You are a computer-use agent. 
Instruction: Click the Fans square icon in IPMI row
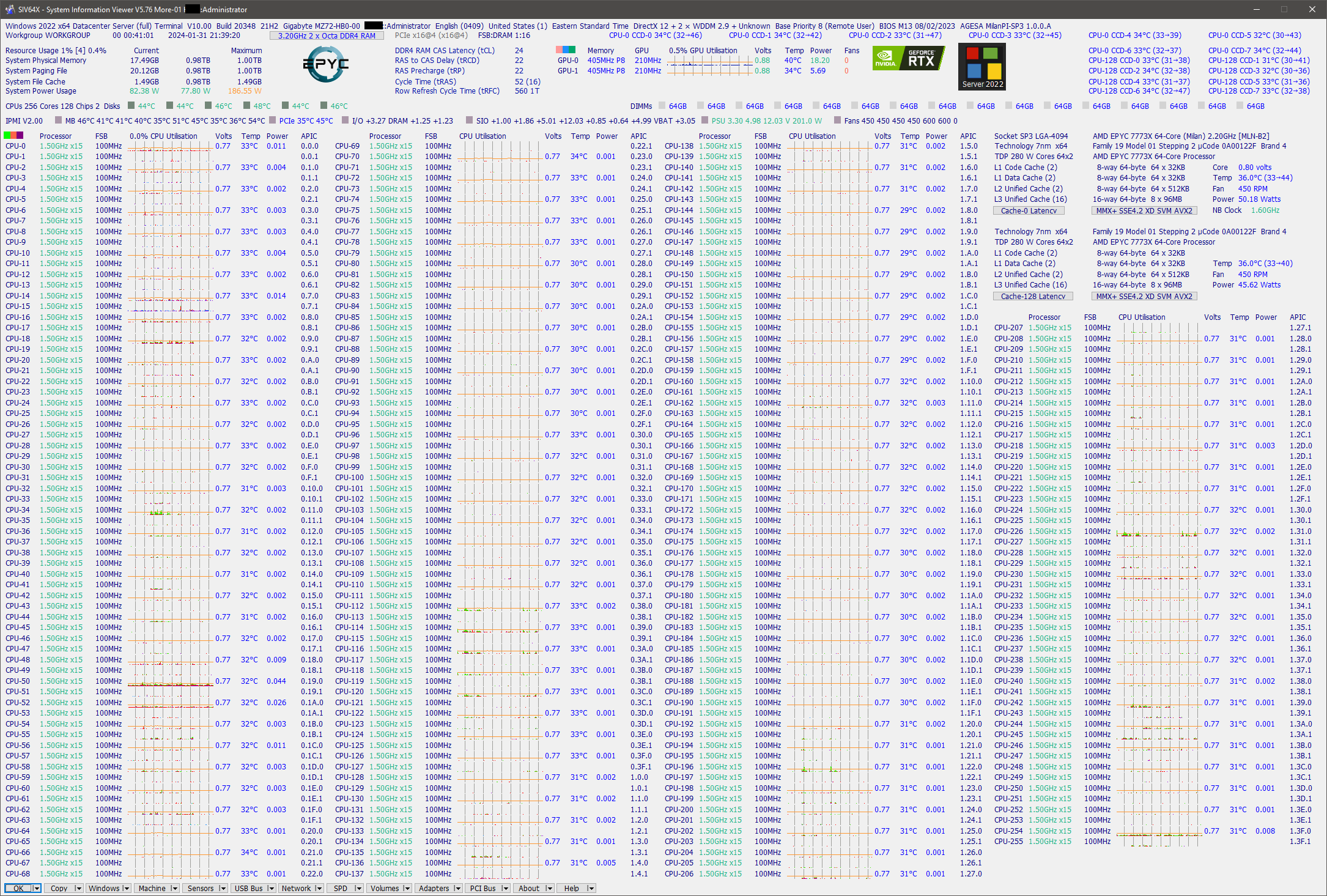tap(837, 120)
